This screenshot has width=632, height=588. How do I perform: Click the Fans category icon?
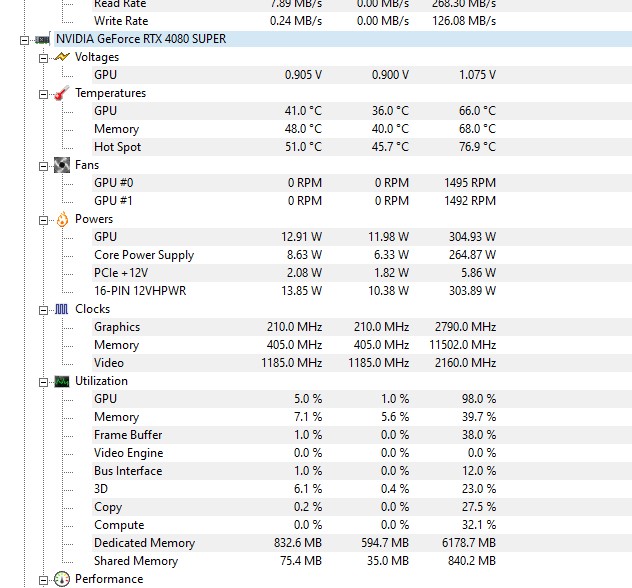pyautogui.click(x=62, y=165)
